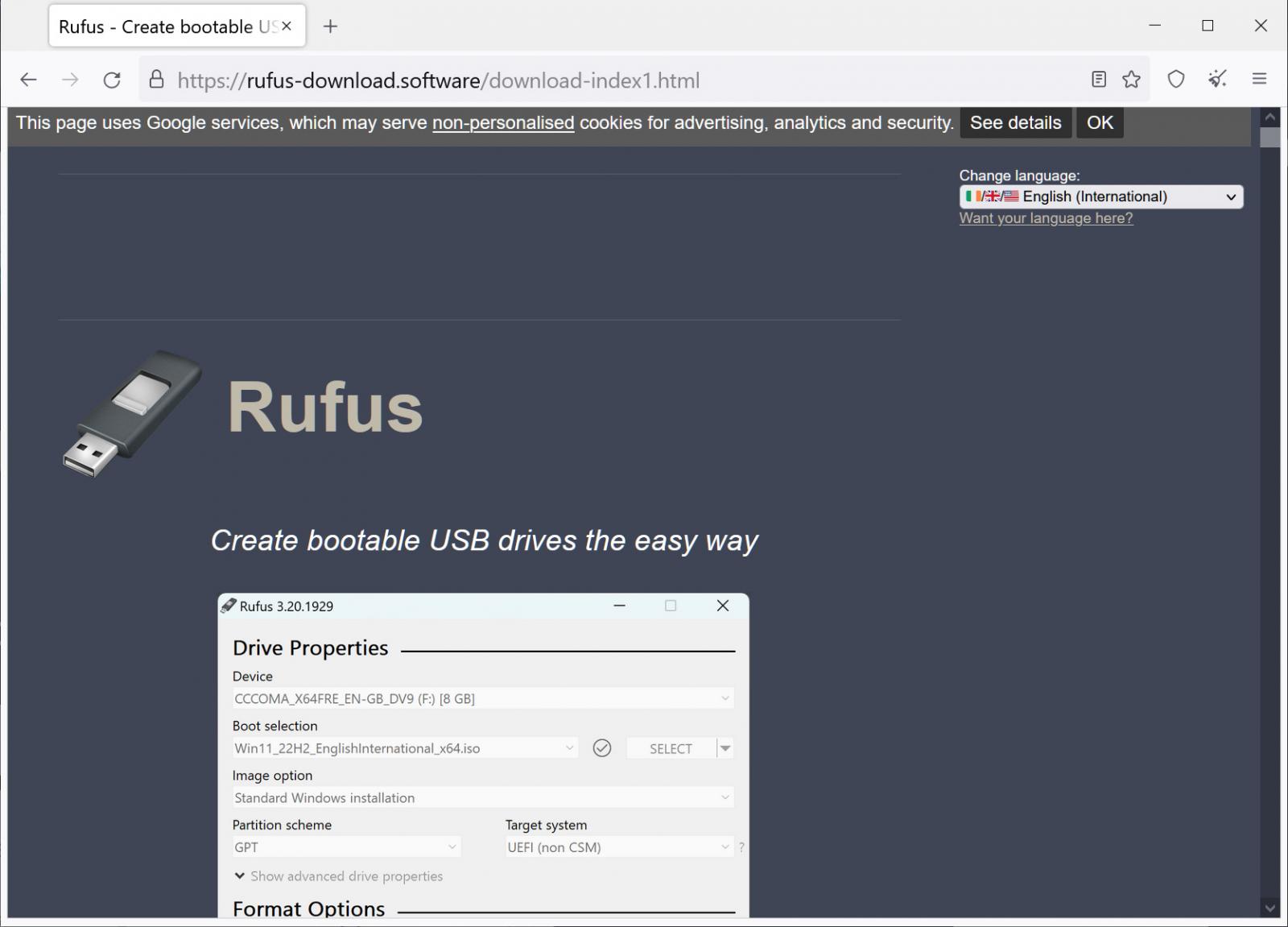The width and height of the screenshot is (1288, 927).
Task: Click the Target system question mark help
Action: (x=741, y=847)
